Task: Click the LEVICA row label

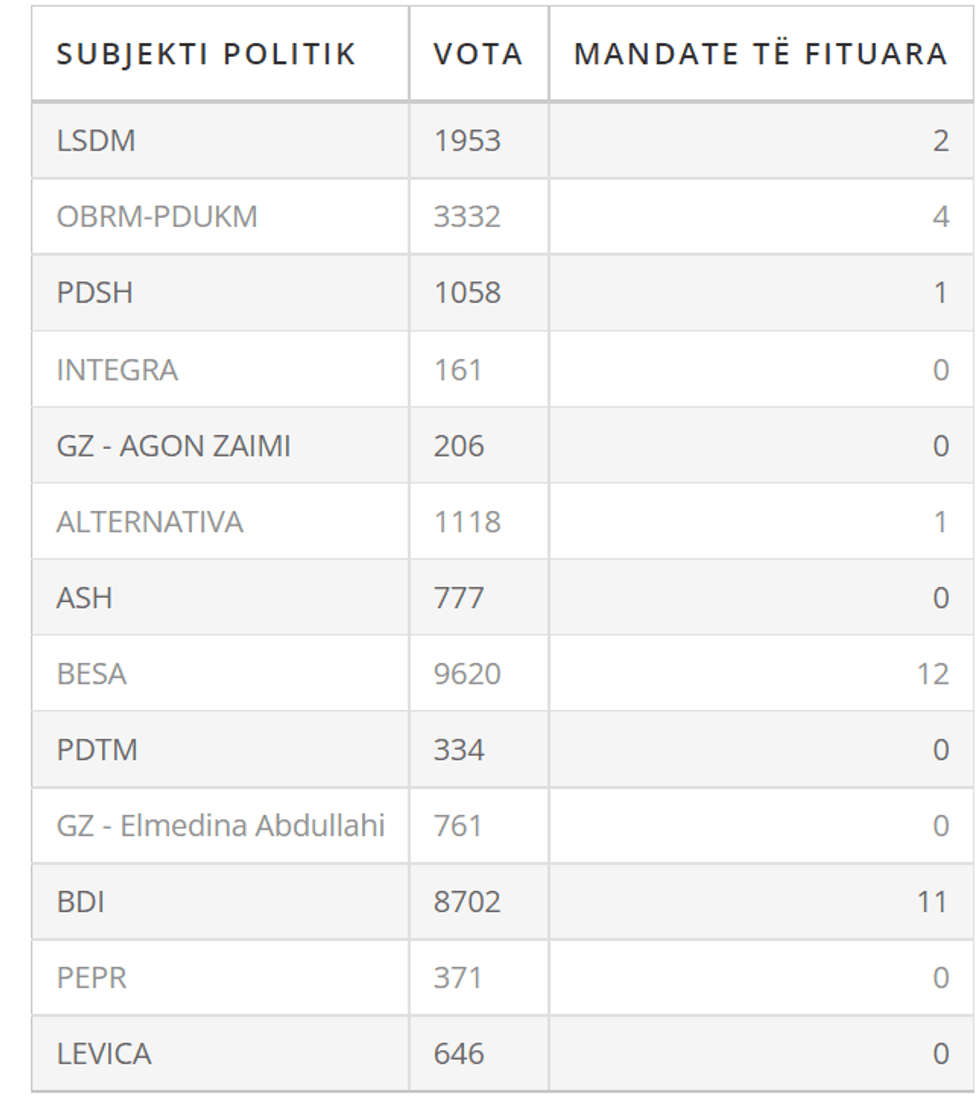Action: [x=104, y=1054]
